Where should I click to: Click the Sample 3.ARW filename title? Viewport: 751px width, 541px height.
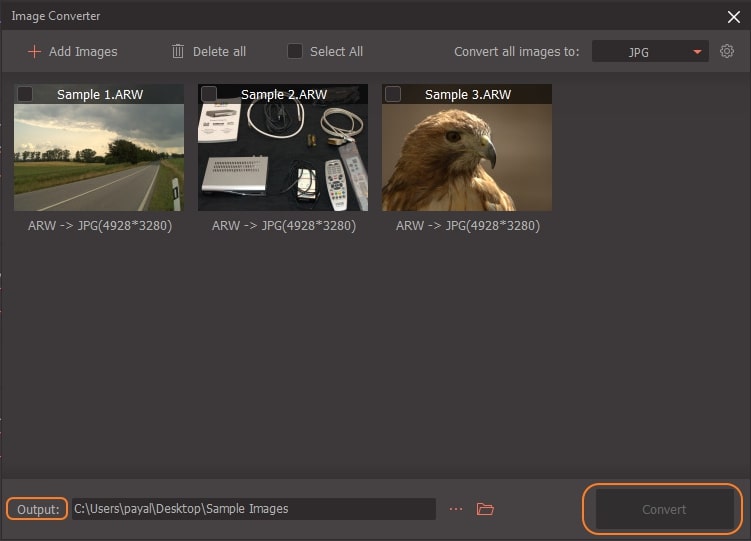[x=467, y=95]
